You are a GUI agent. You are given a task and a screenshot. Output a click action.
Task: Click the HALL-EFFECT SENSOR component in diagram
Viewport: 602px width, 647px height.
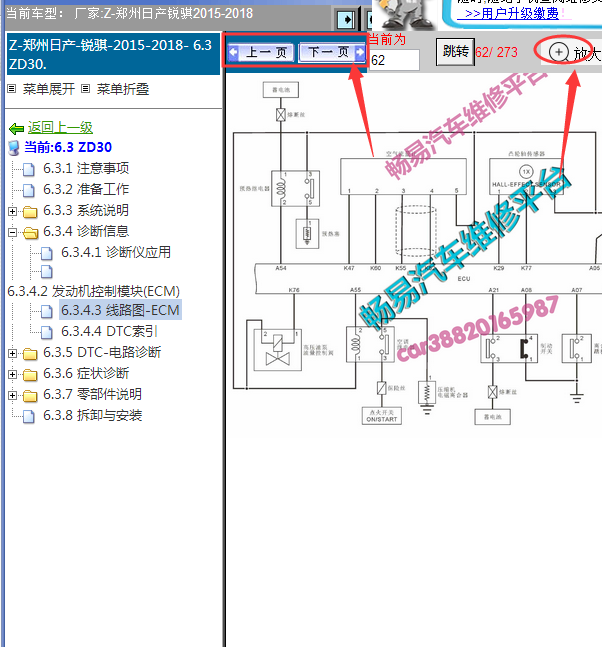526,177
